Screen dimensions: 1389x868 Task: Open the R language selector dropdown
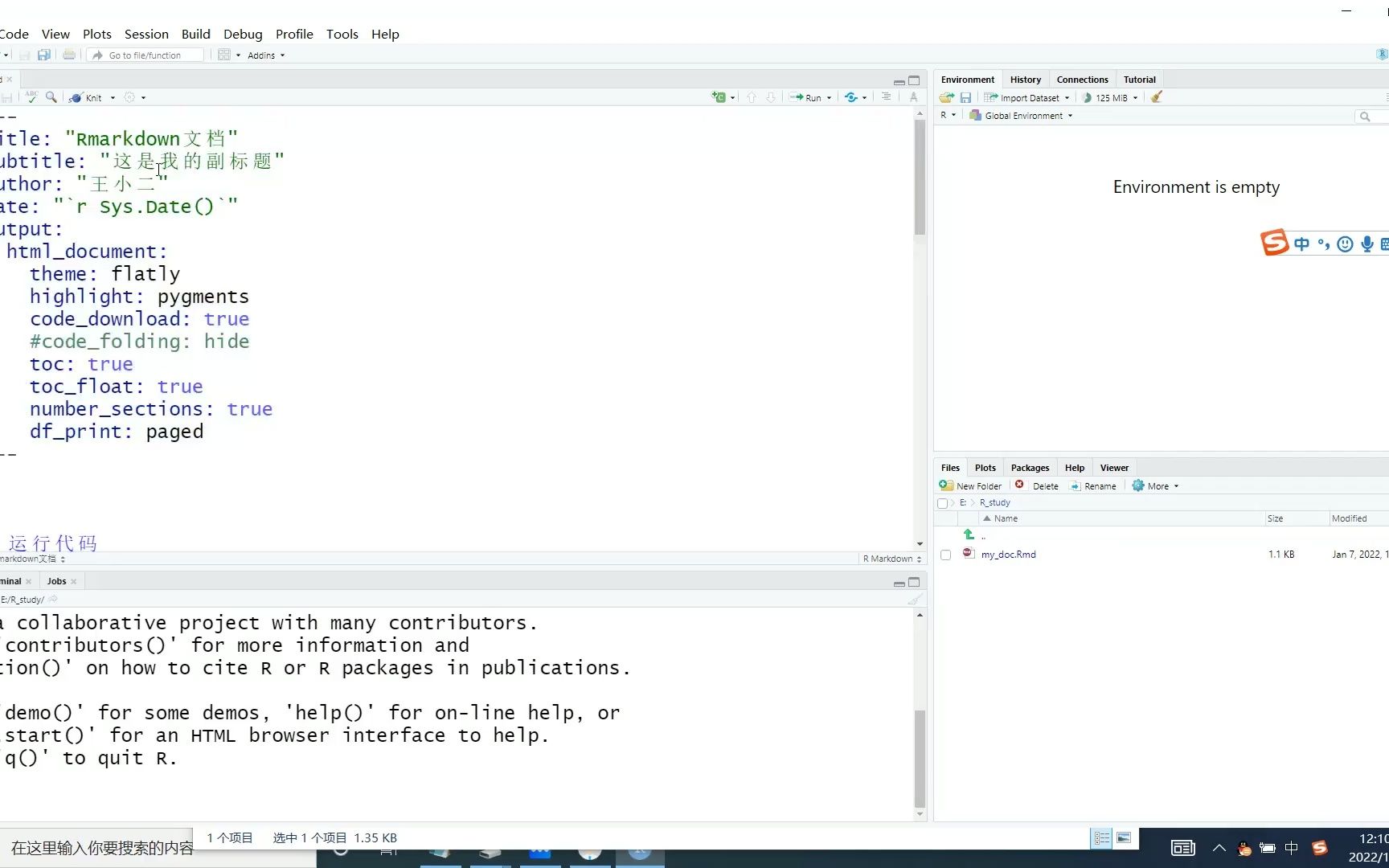tap(948, 115)
